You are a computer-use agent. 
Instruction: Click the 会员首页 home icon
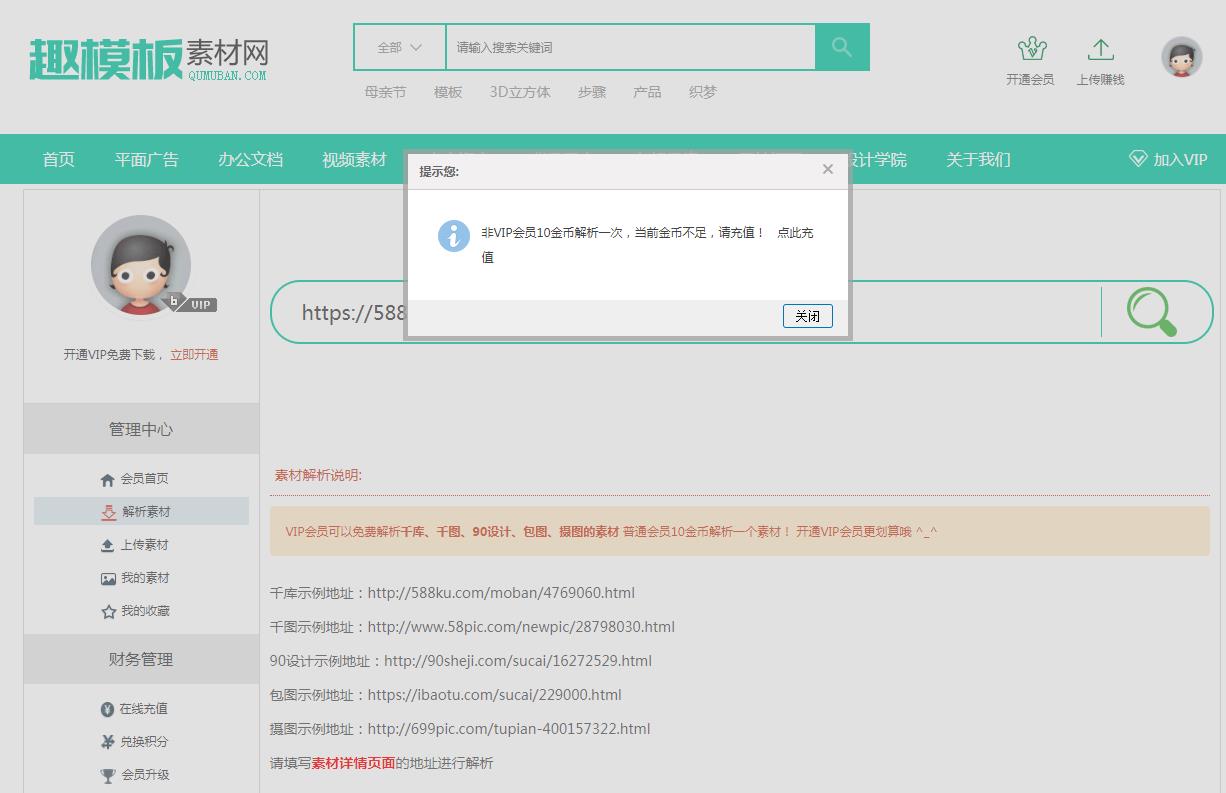tap(108, 478)
